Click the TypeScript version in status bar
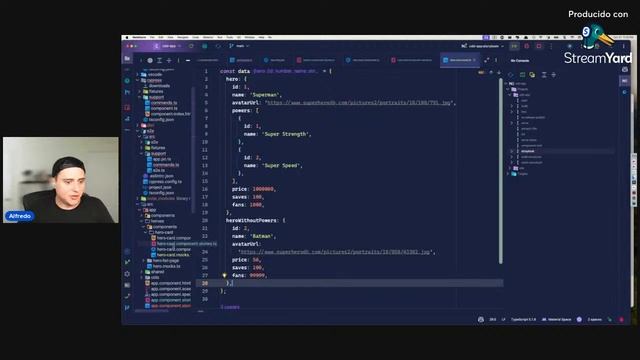Screen dimensions: 640x360 coord(523,319)
